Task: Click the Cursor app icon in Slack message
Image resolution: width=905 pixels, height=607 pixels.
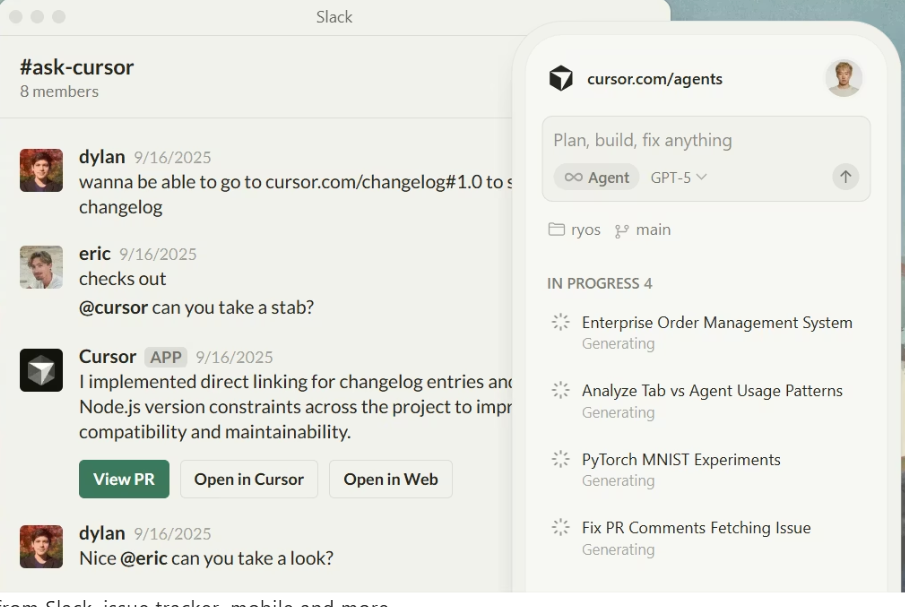Action: [41, 370]
